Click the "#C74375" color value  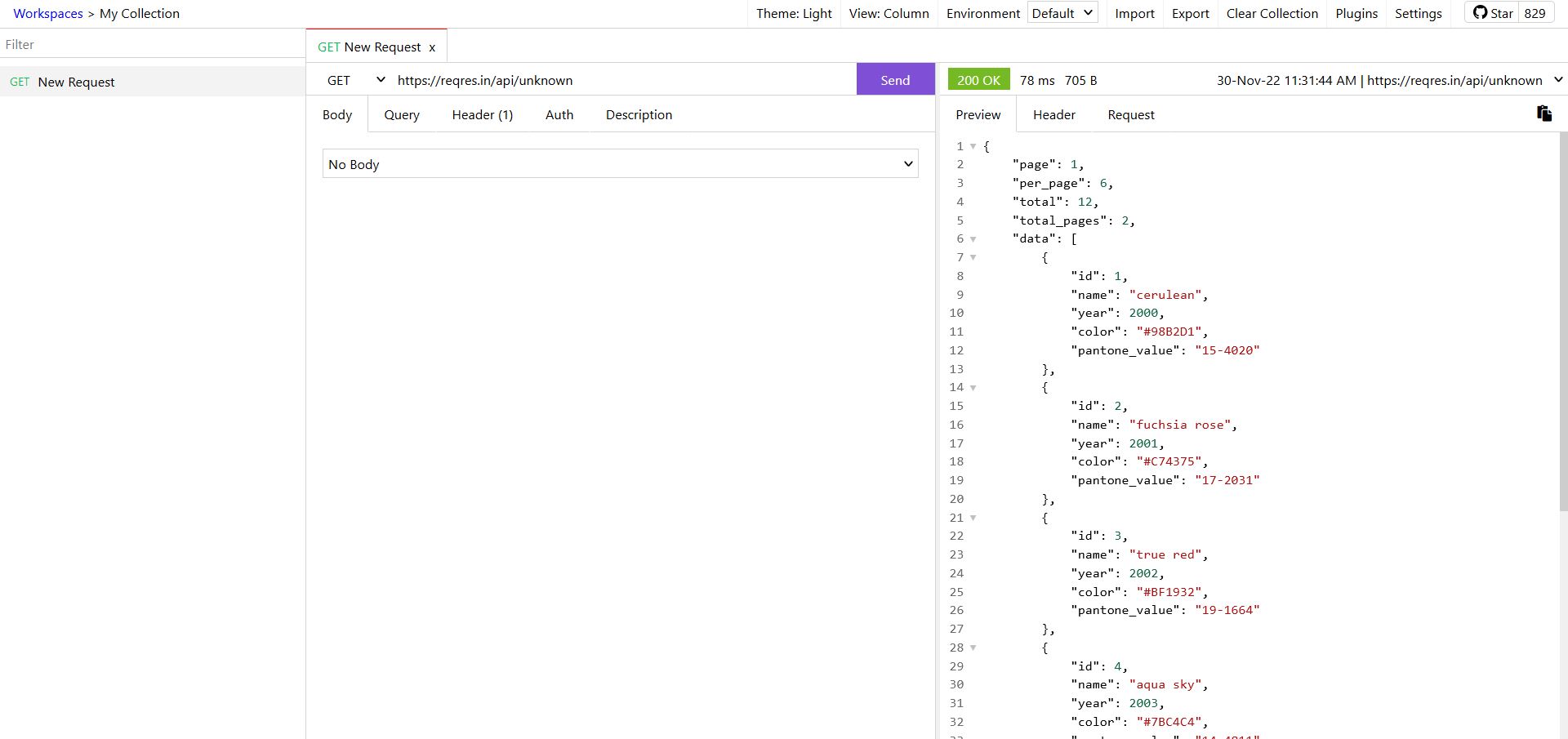[x=1169, y=461]
